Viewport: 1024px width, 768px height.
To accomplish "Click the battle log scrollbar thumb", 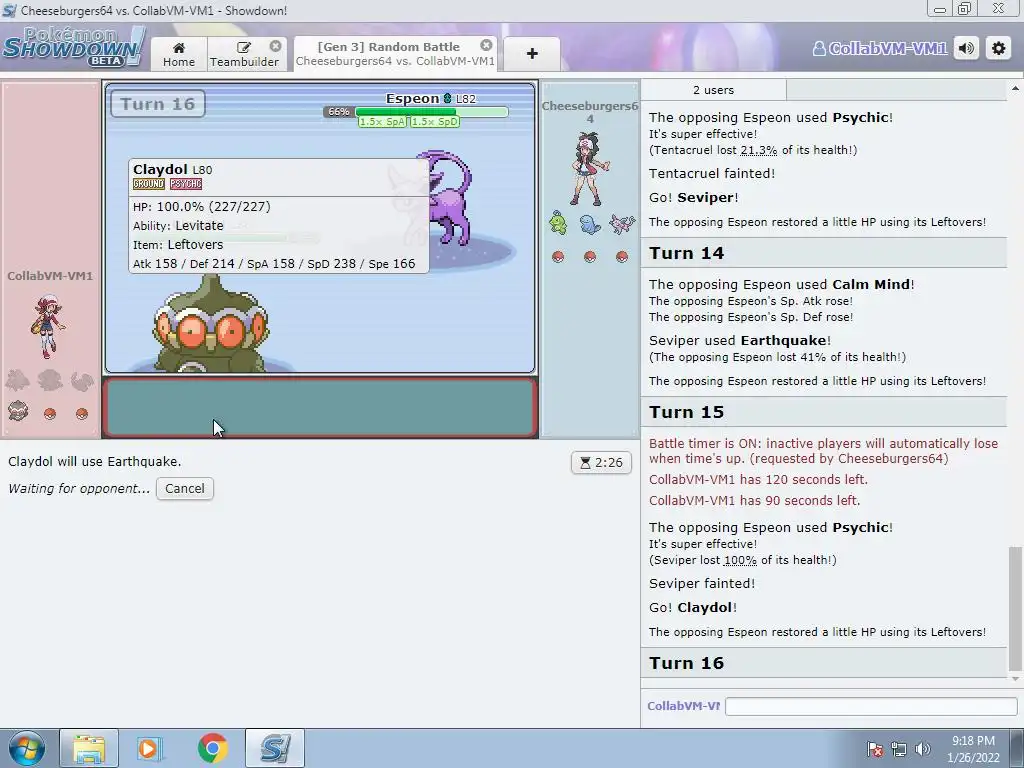I will coord(1015,609).
